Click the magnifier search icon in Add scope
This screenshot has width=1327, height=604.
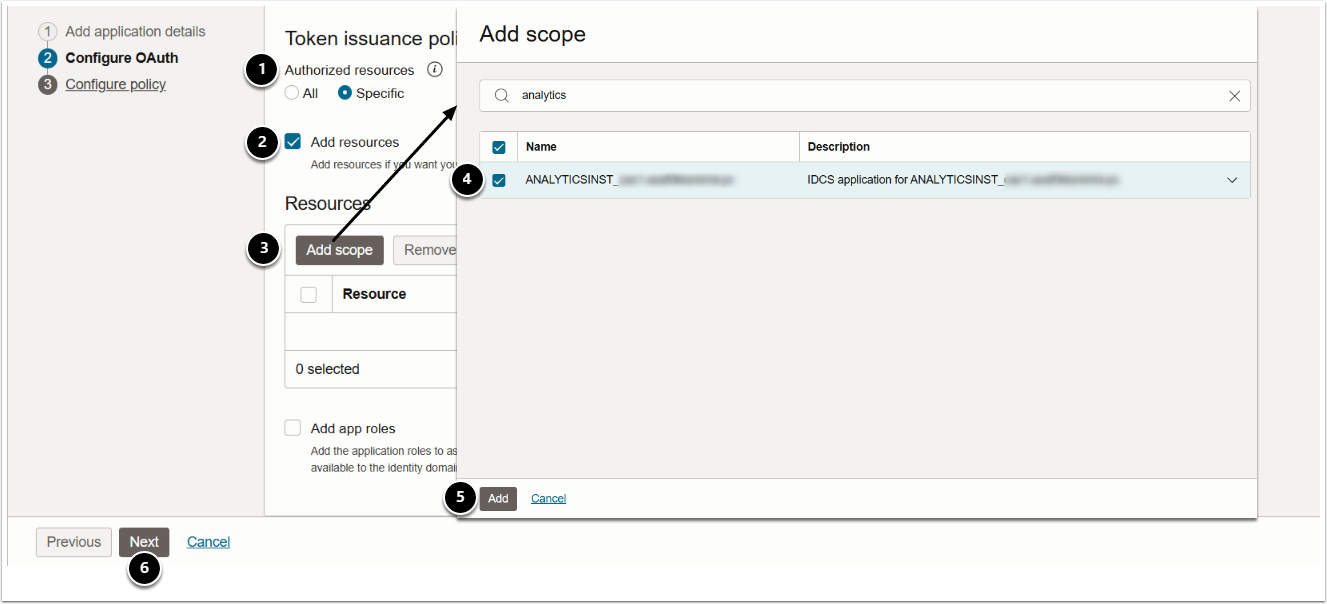pos(502,96)
